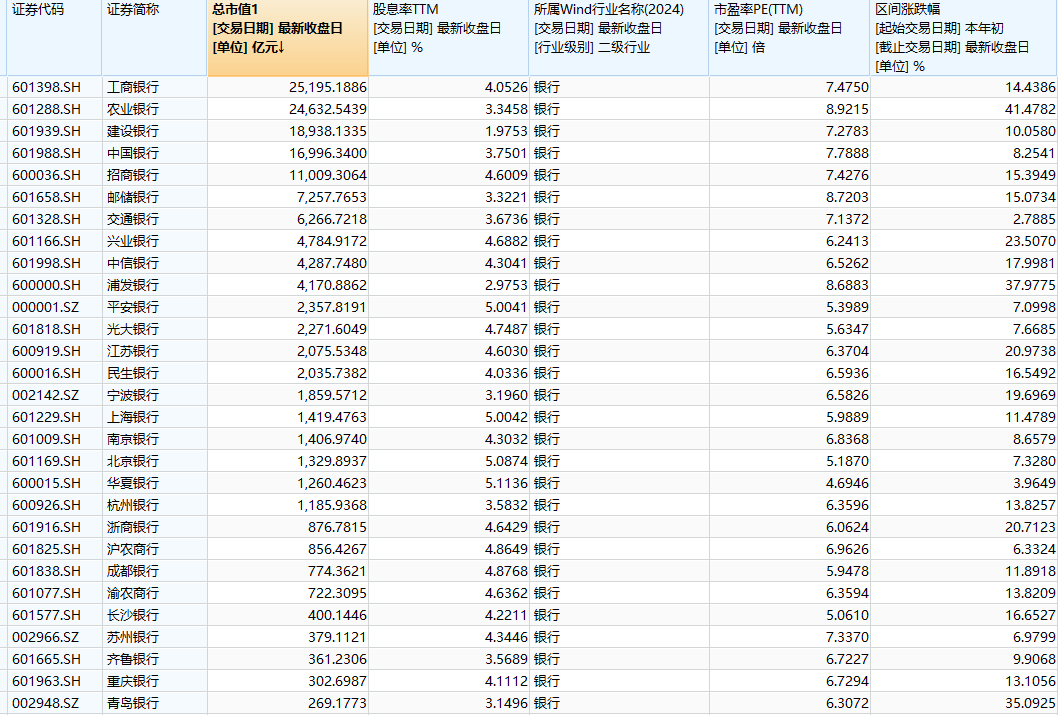Select the 光大银行 name cell

click(133, 329)
